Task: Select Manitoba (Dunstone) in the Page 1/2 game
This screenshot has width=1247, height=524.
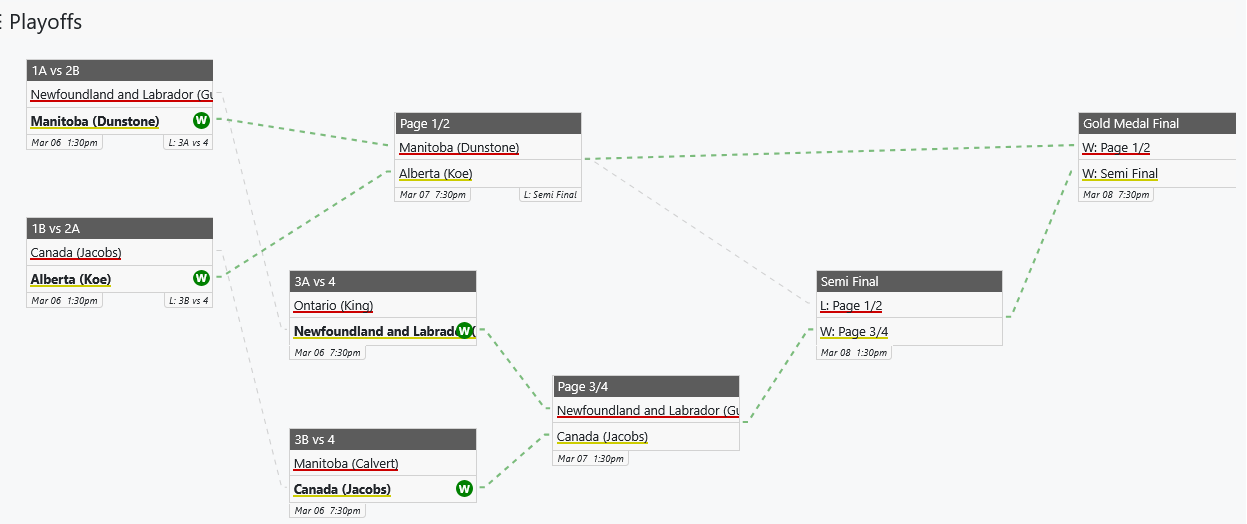Action: 459,147
